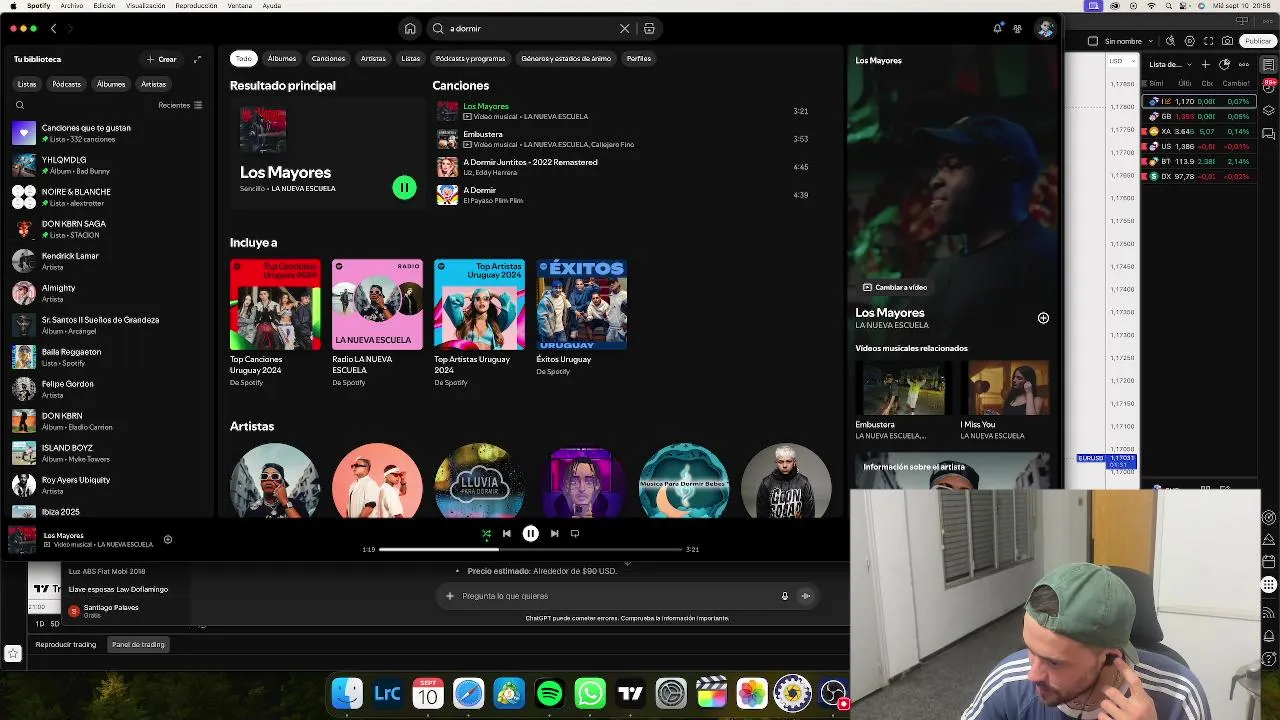Select the Perfiles search tab
1280x720 pixels.
[639, 58]
